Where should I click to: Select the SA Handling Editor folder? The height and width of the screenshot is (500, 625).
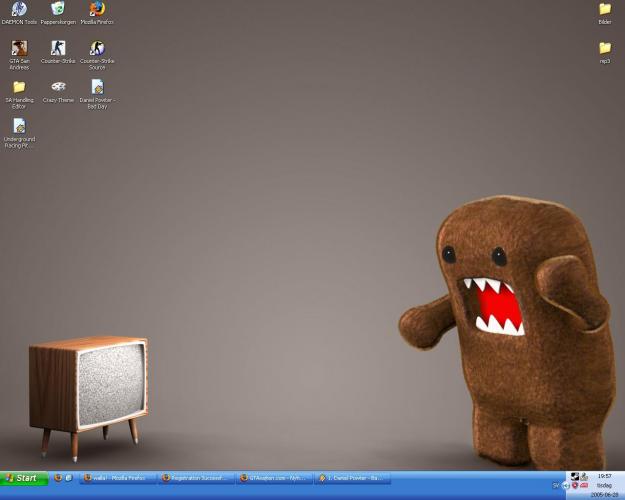coord(19,88)
